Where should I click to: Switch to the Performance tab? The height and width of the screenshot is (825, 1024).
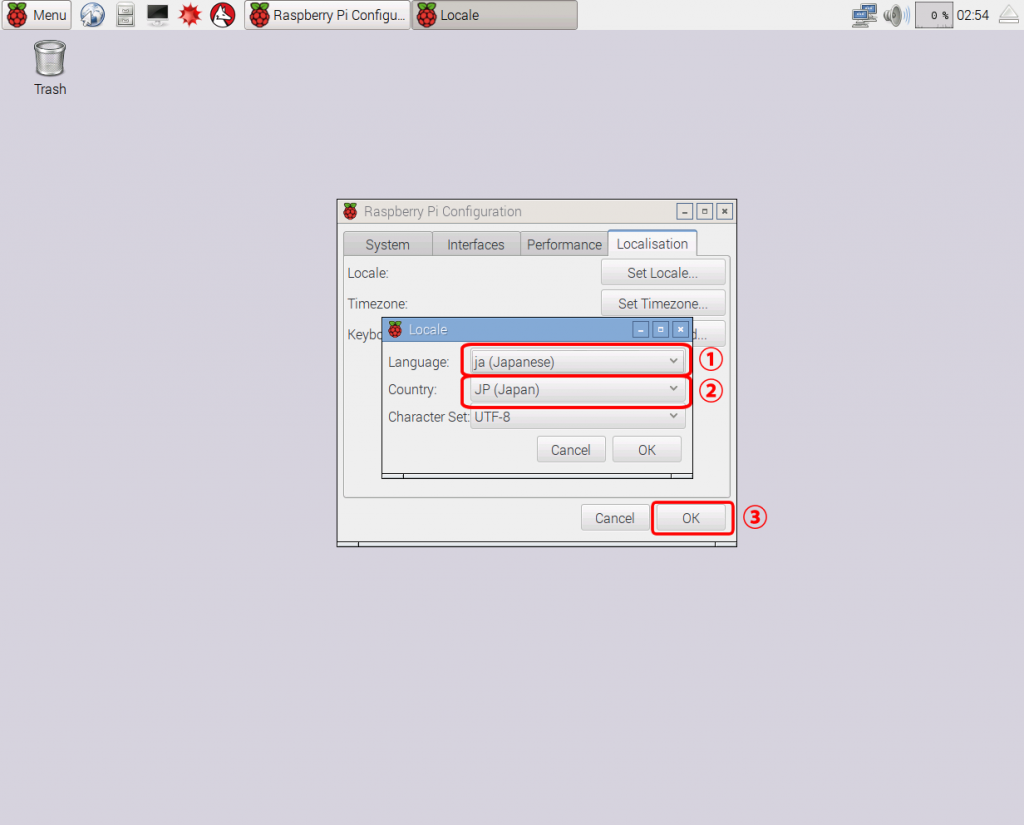coord(564,244)
